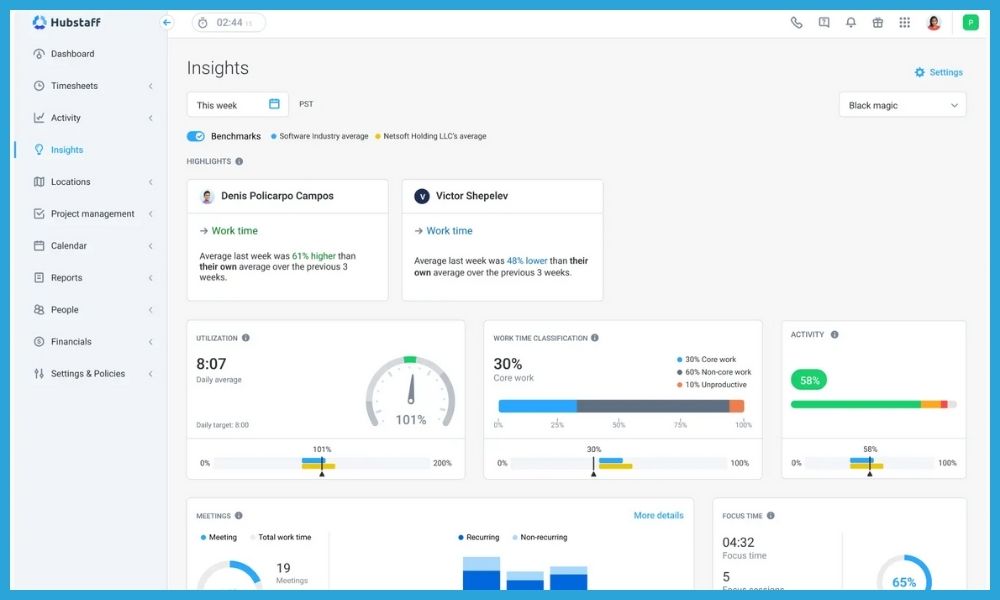Click the Insights lightbulb icon
The width and height of the screenshot is (1000, 600).
click(39, 150)
